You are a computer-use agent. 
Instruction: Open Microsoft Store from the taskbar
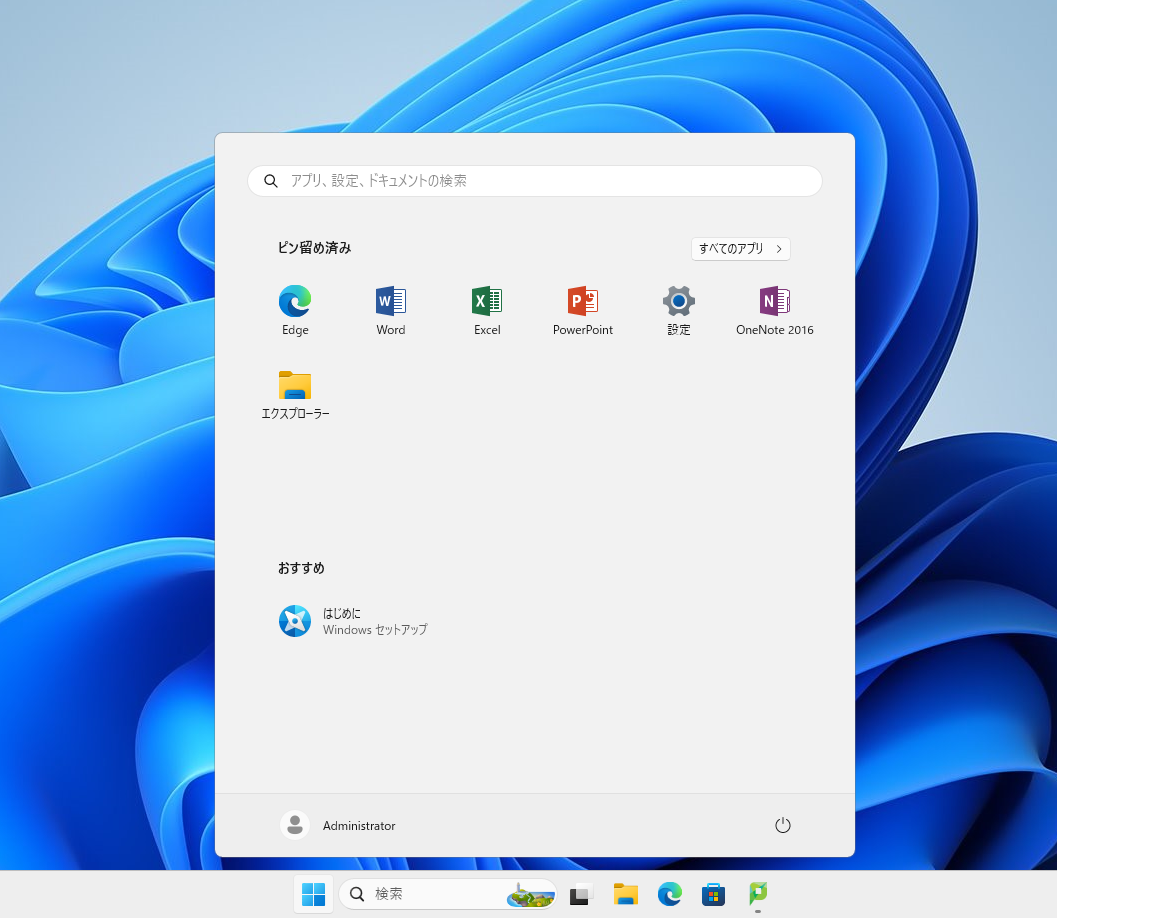tap(713, 894)
